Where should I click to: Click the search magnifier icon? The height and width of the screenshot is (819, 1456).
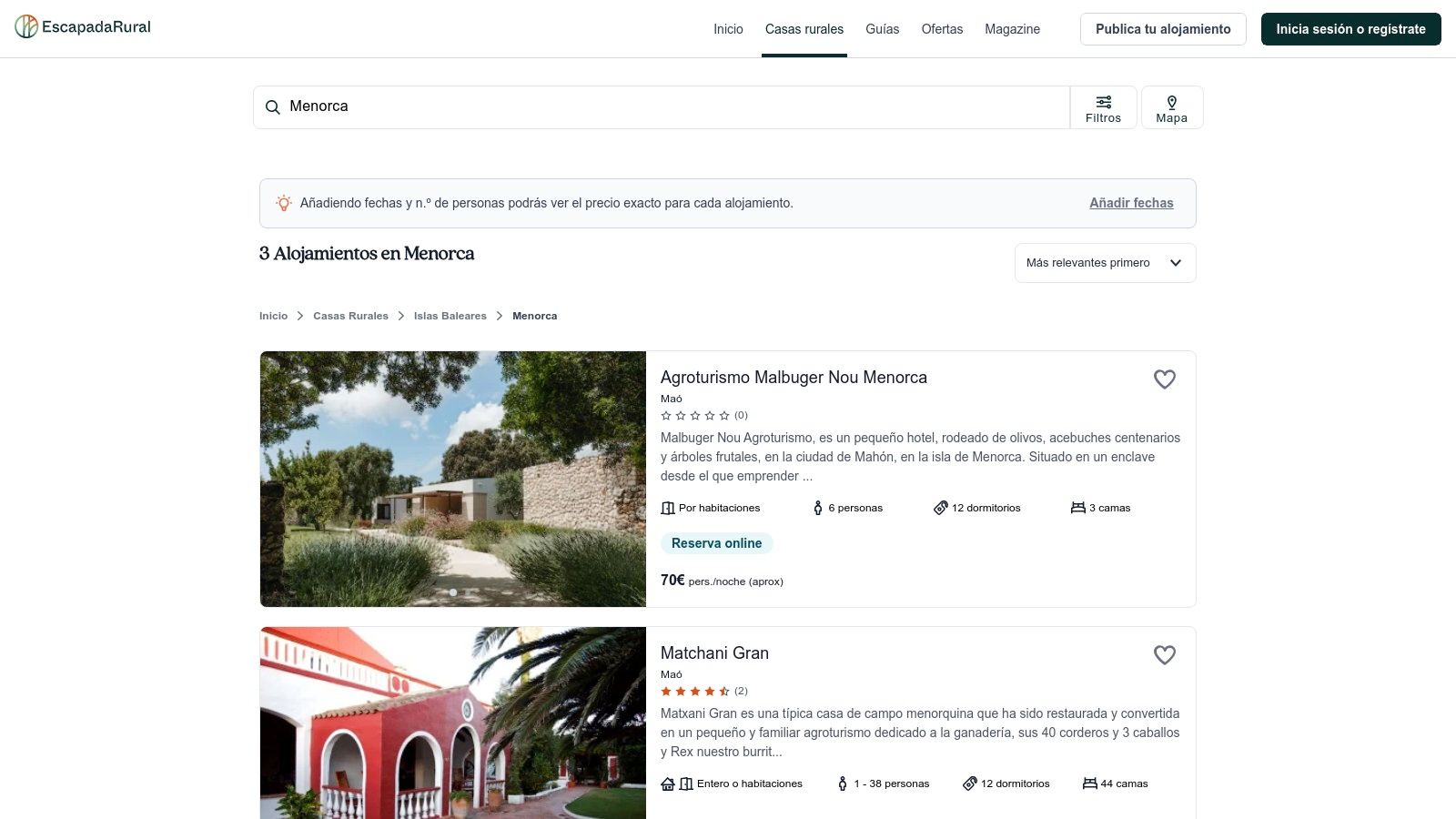[273, 106]
